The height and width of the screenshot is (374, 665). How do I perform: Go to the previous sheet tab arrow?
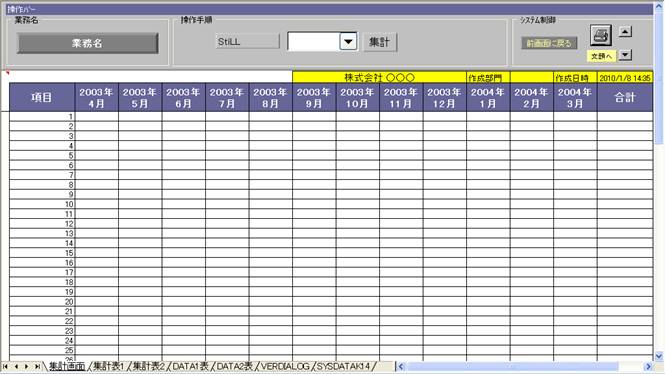(16, 366)
